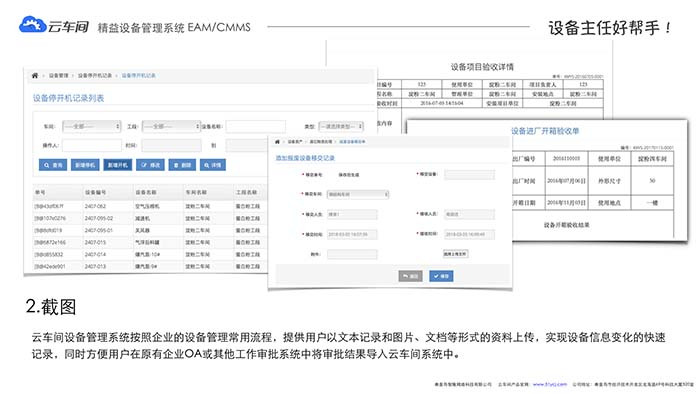Click the 操作人 input field
This screenshot has height=394, width=700.
coord(92,145)
